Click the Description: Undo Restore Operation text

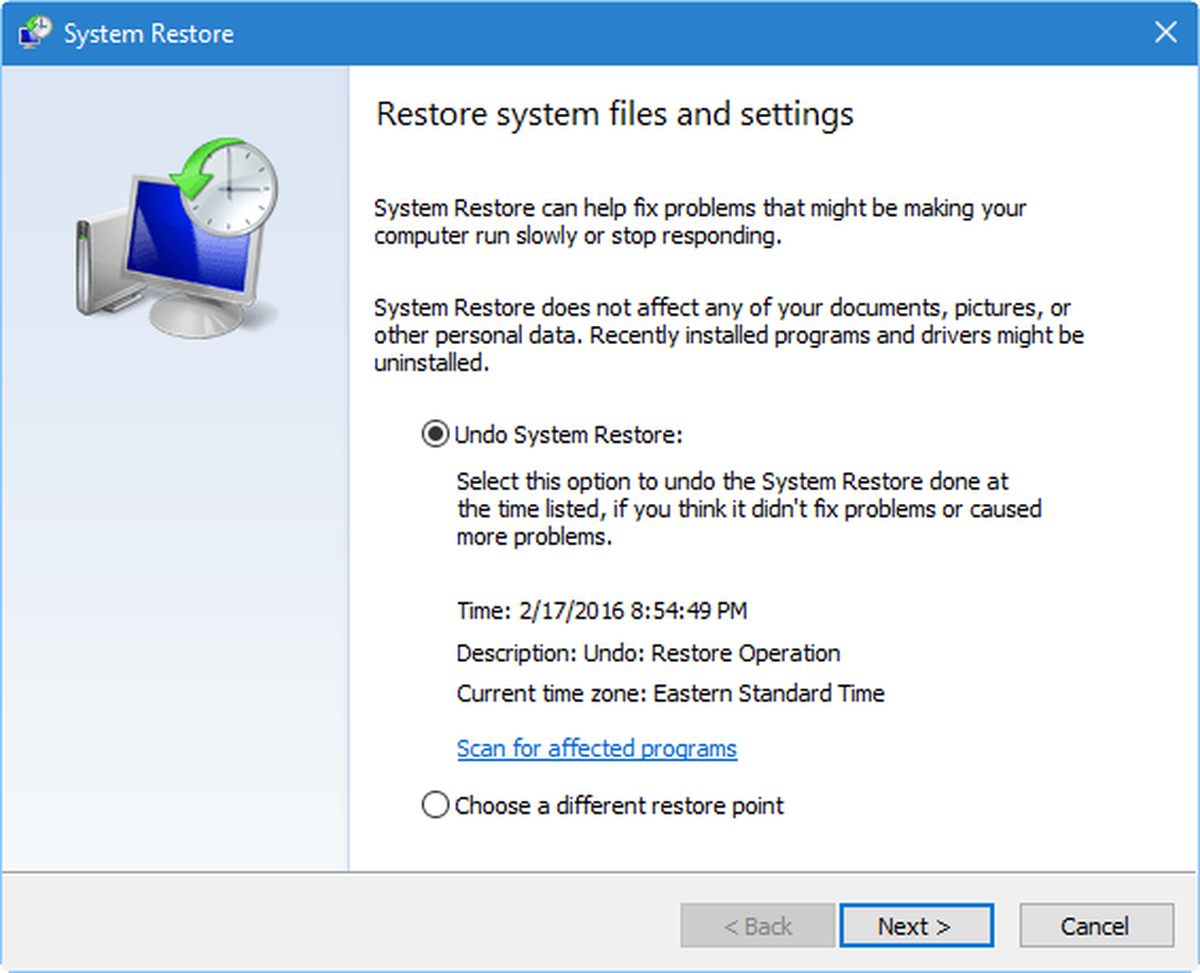pyautogui.click(x=648, y=653)
